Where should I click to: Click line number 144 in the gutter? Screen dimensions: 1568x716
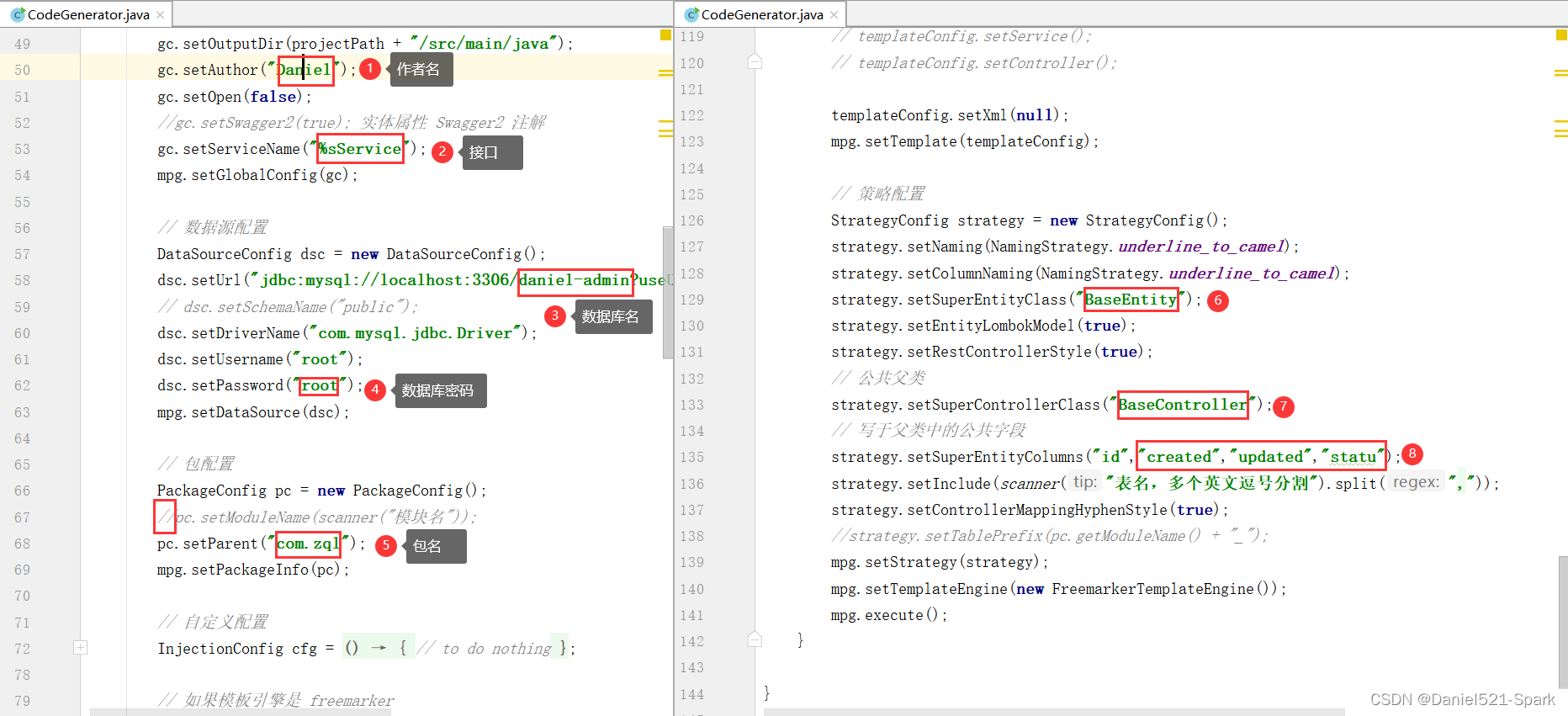691,694
